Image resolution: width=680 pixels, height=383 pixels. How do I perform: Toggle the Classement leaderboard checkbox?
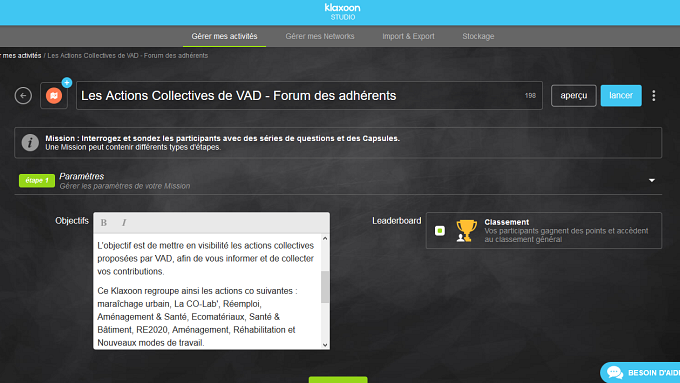coord(440,231)
